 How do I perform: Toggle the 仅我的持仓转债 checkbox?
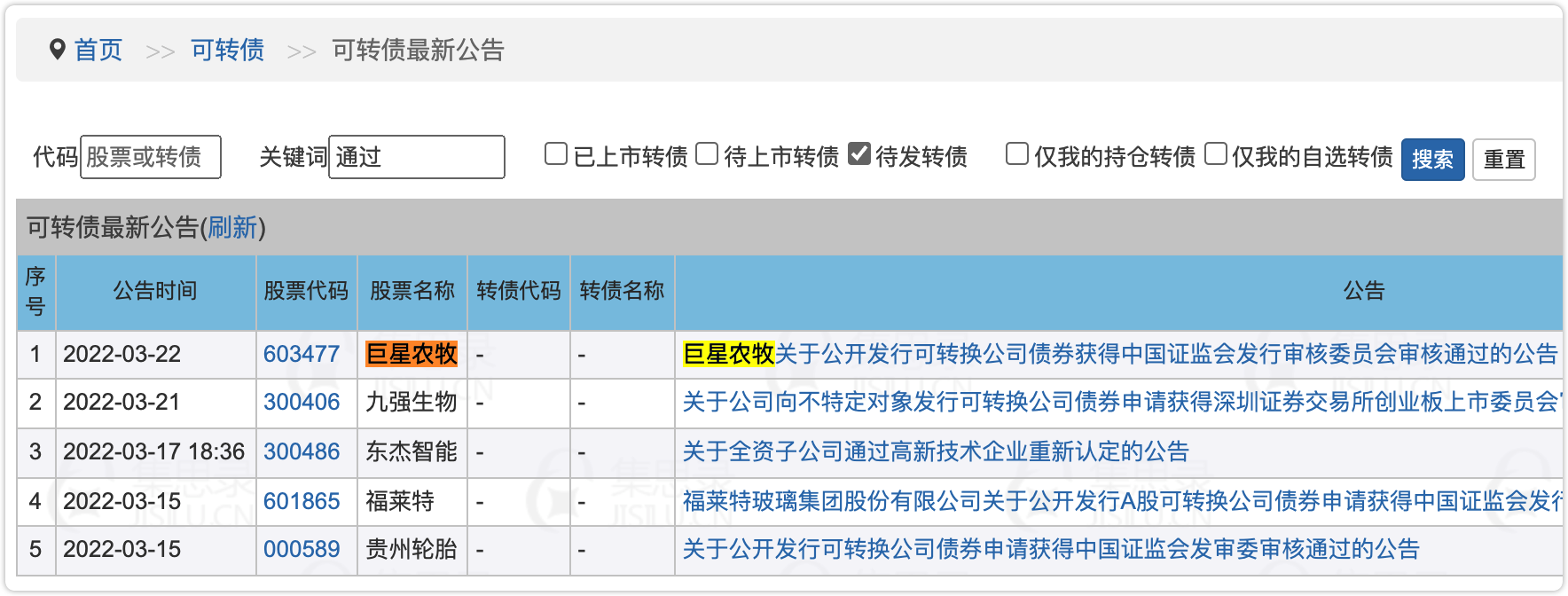[x=1017, y=154]
